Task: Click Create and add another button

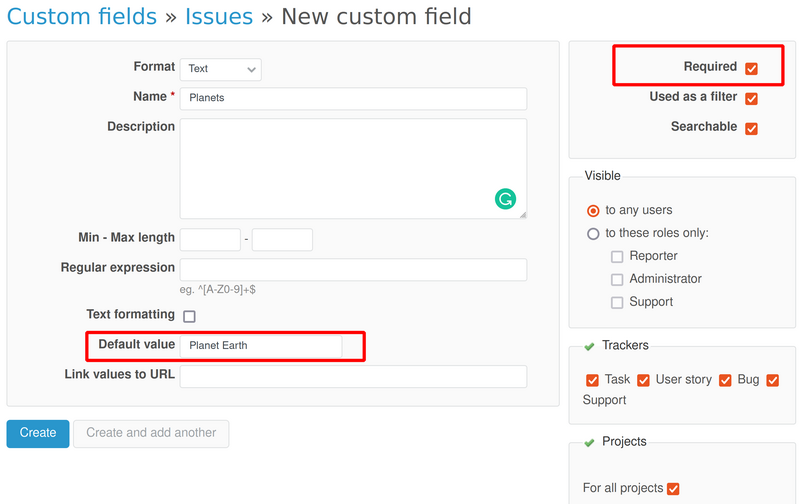Action: 151,433
